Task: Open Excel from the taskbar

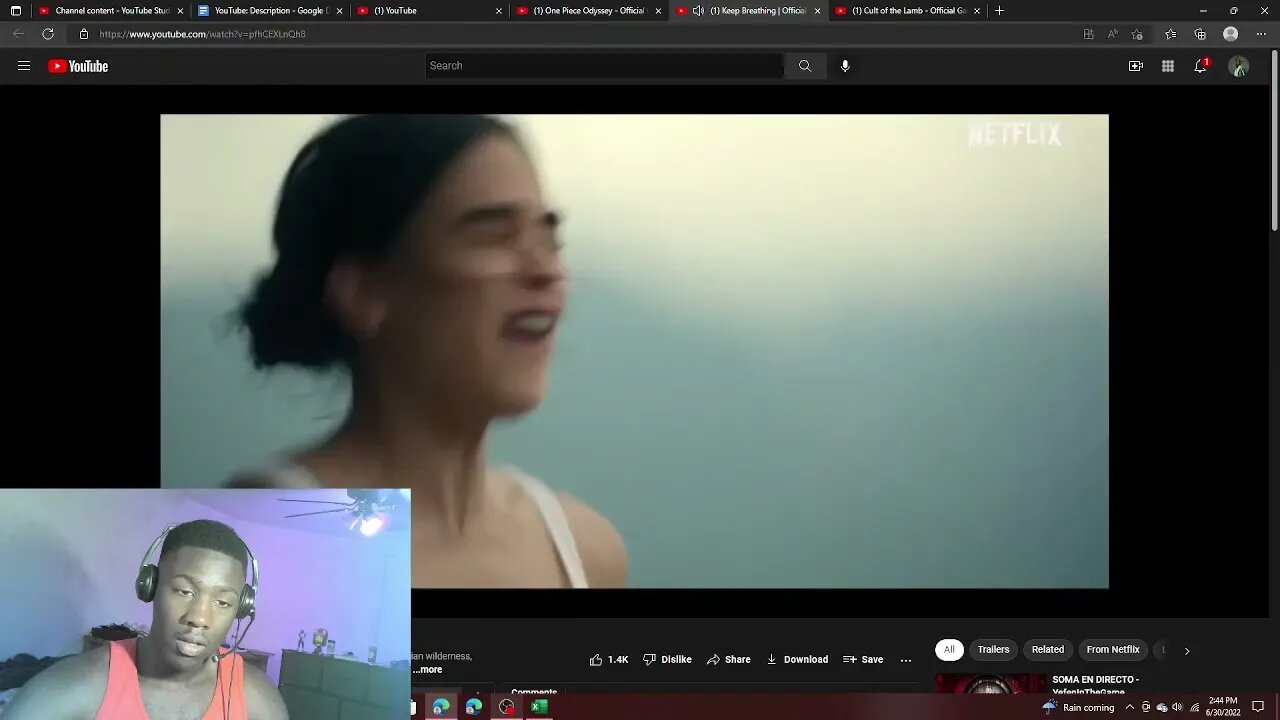Action: click(x=539, y=707)
